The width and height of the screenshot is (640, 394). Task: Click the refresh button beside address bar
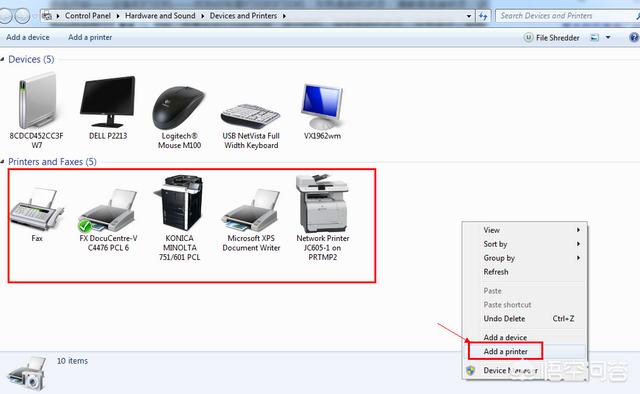pos(483,16)
